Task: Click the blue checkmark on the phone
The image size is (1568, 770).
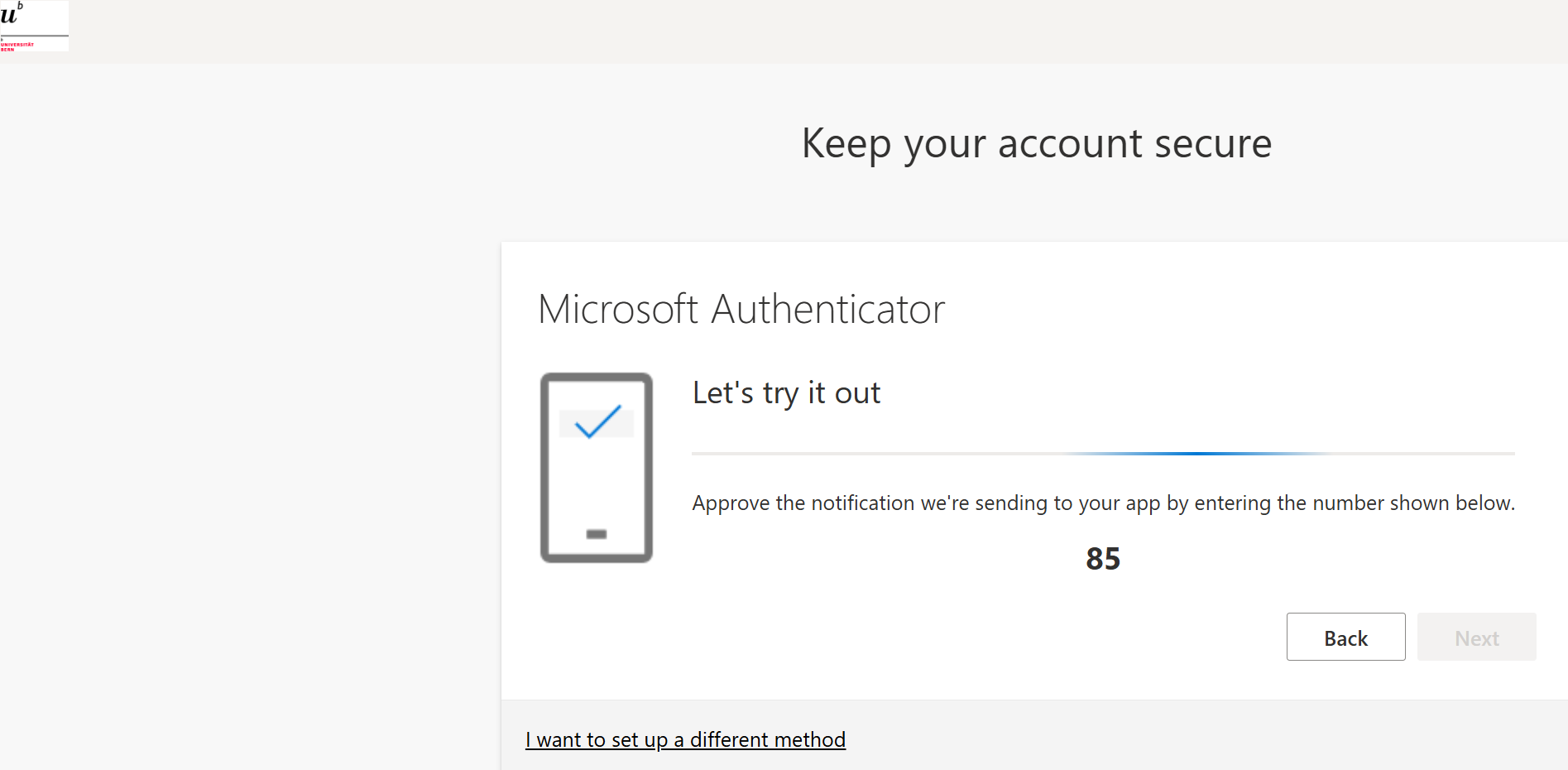Action: [597, 421]
